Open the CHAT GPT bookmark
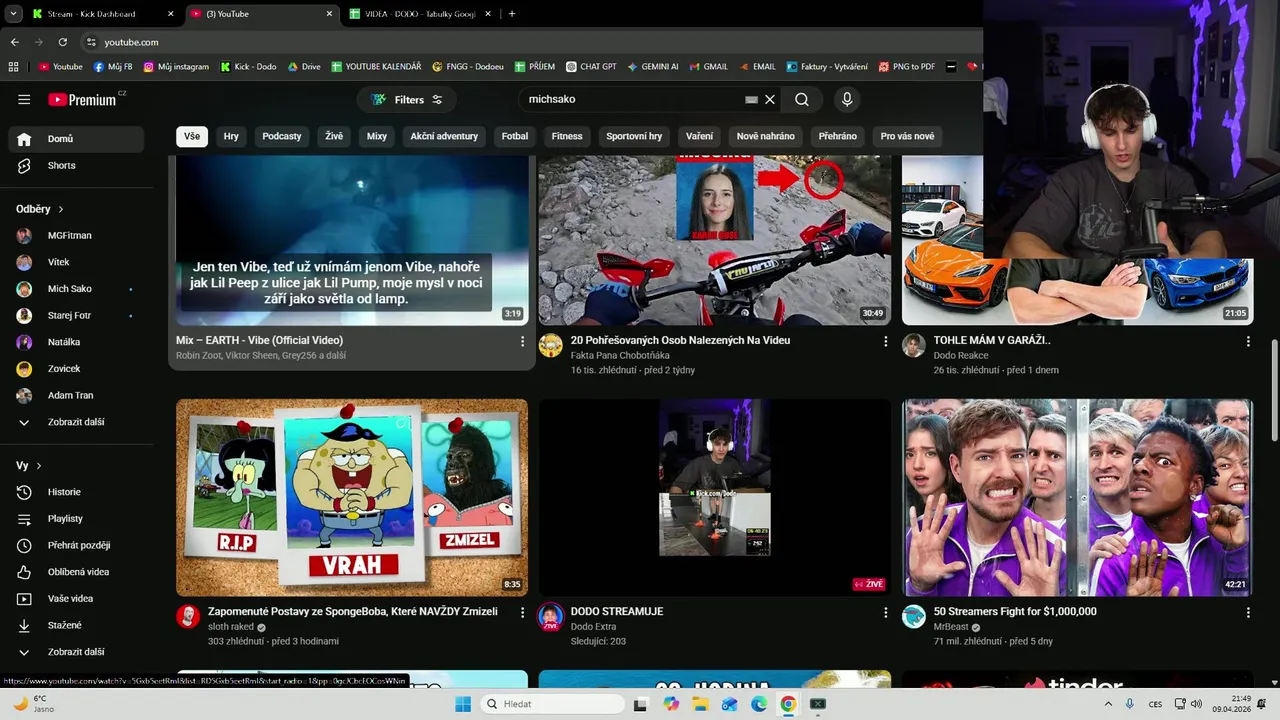1280x720 pixels. 591,67
